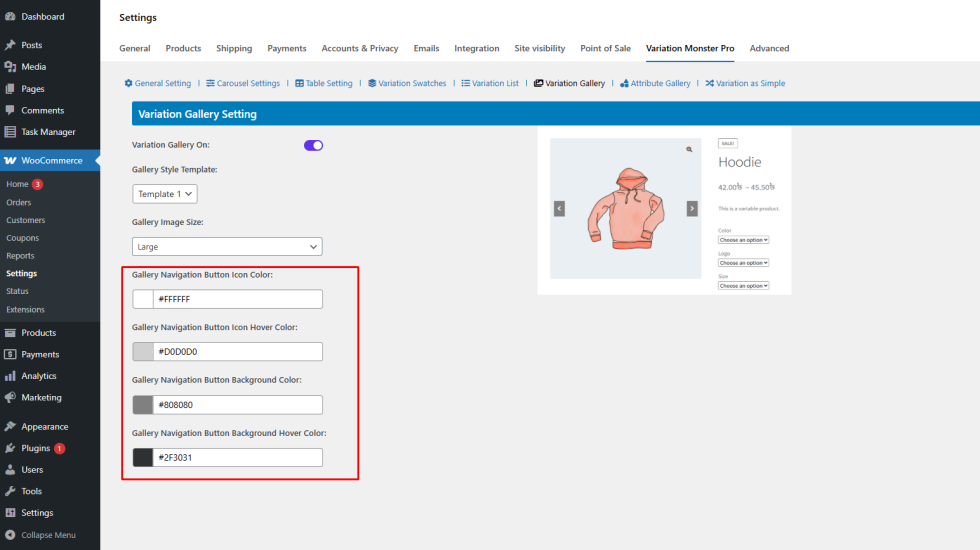Switch to the Payments settings tab
Image resolution: width=980 pixels, height=550 pixels.
pos(287,48)
